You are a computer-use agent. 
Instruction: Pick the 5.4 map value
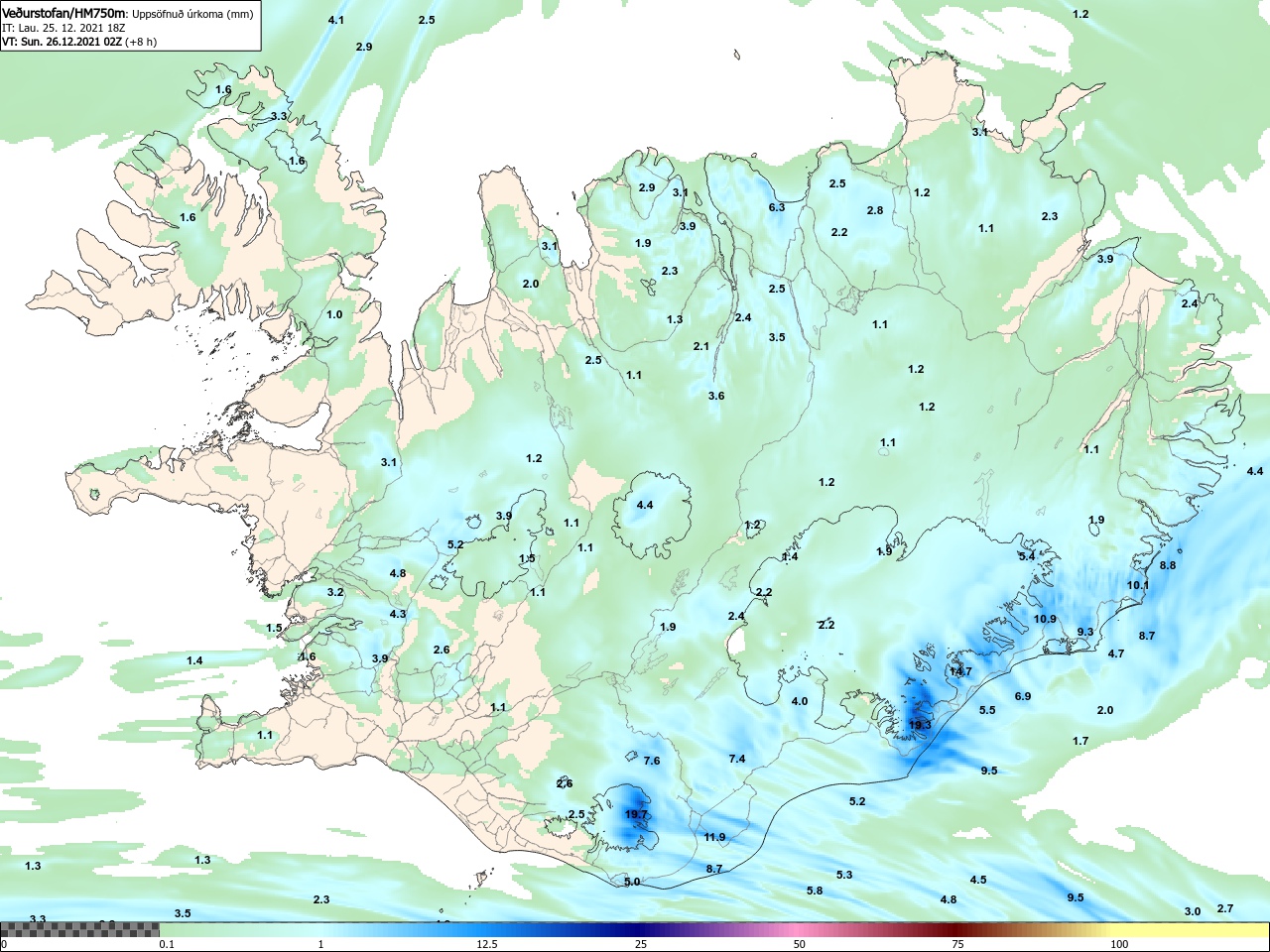coord(1027,557)
